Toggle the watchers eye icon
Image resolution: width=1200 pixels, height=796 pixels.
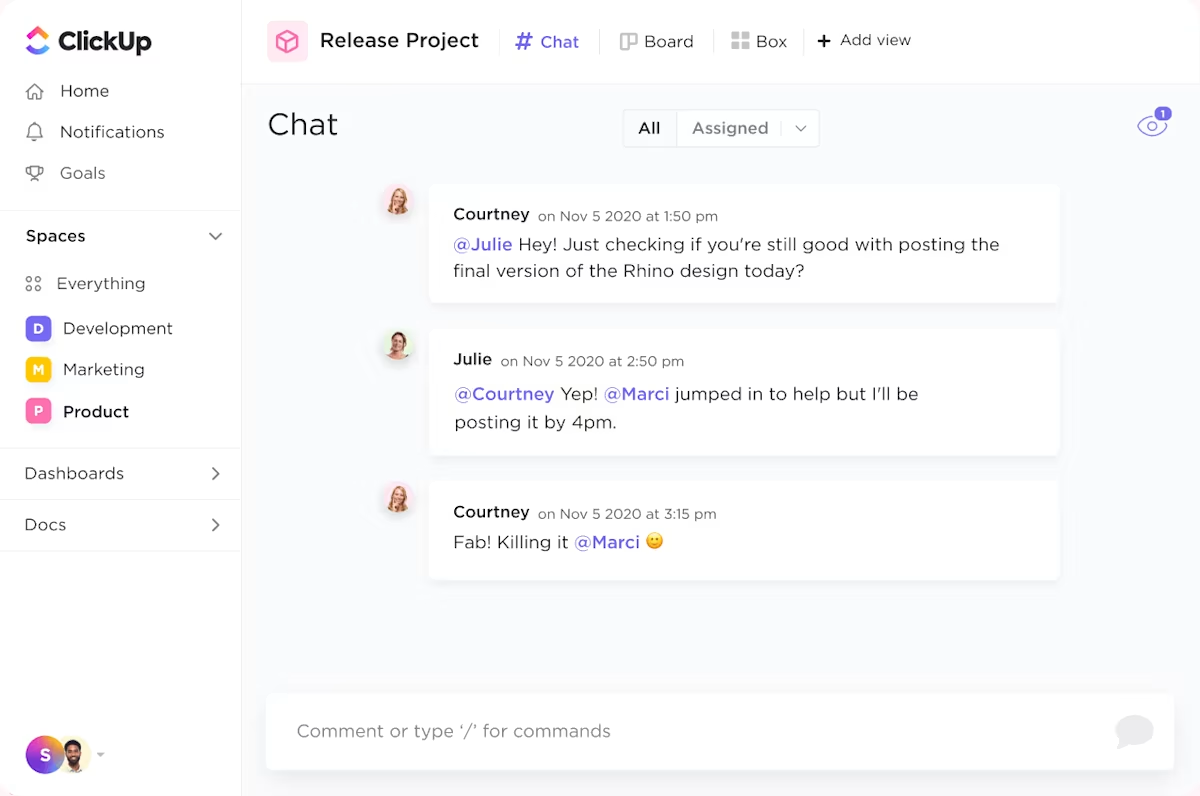pos(1152,127)
